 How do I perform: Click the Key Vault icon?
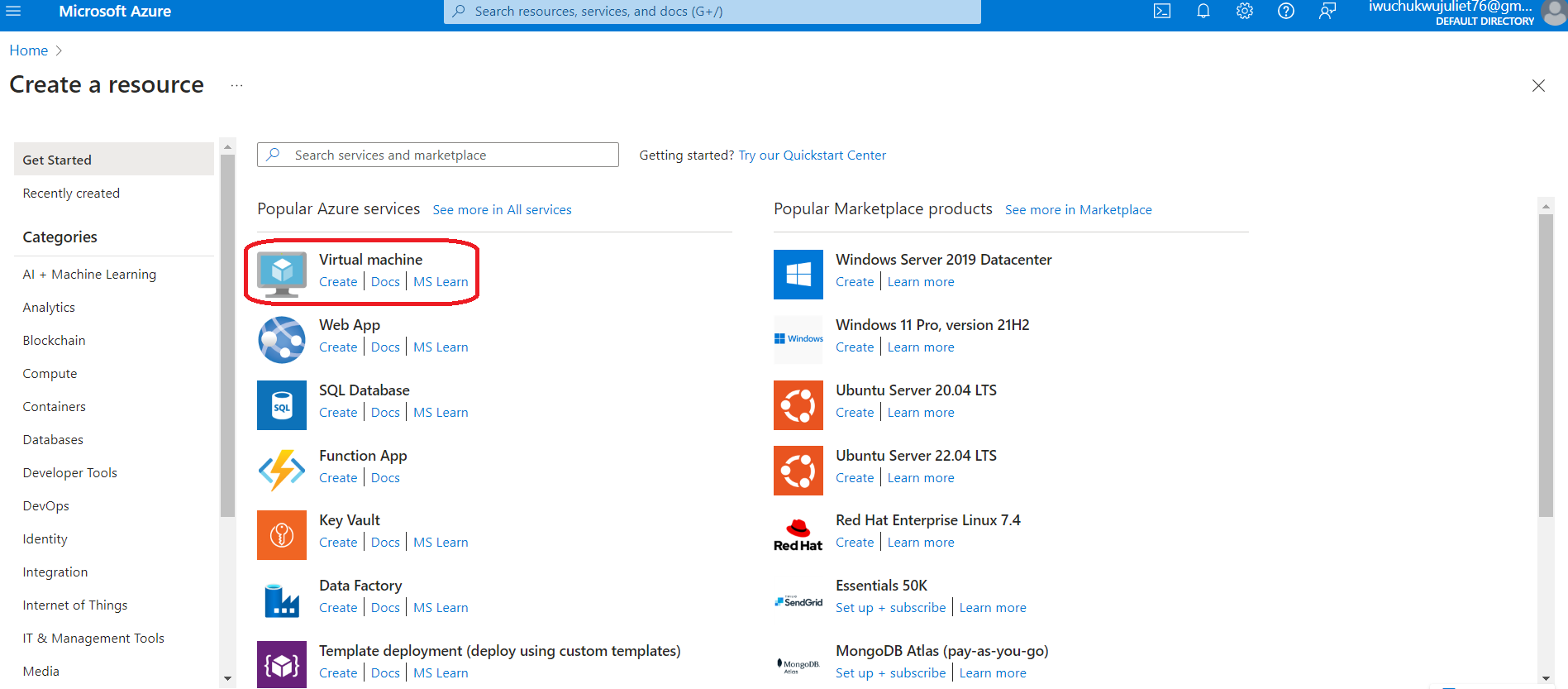point(282,535)
